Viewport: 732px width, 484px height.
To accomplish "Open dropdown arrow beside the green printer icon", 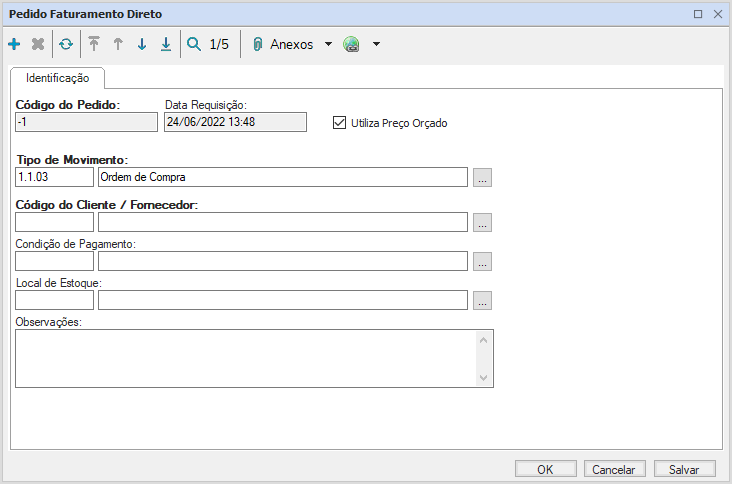I will click(376, 45).
